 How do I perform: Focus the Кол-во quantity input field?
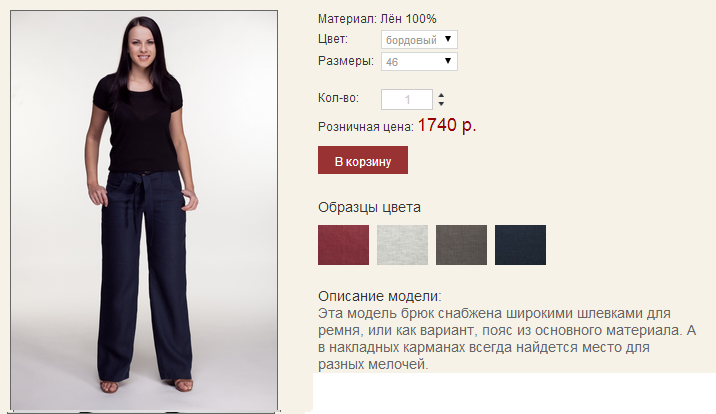[x=407, y=100]
